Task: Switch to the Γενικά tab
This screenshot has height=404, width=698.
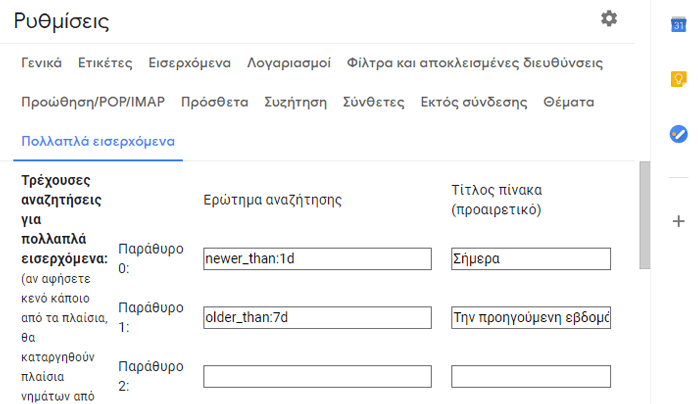Action: (41, 63)
